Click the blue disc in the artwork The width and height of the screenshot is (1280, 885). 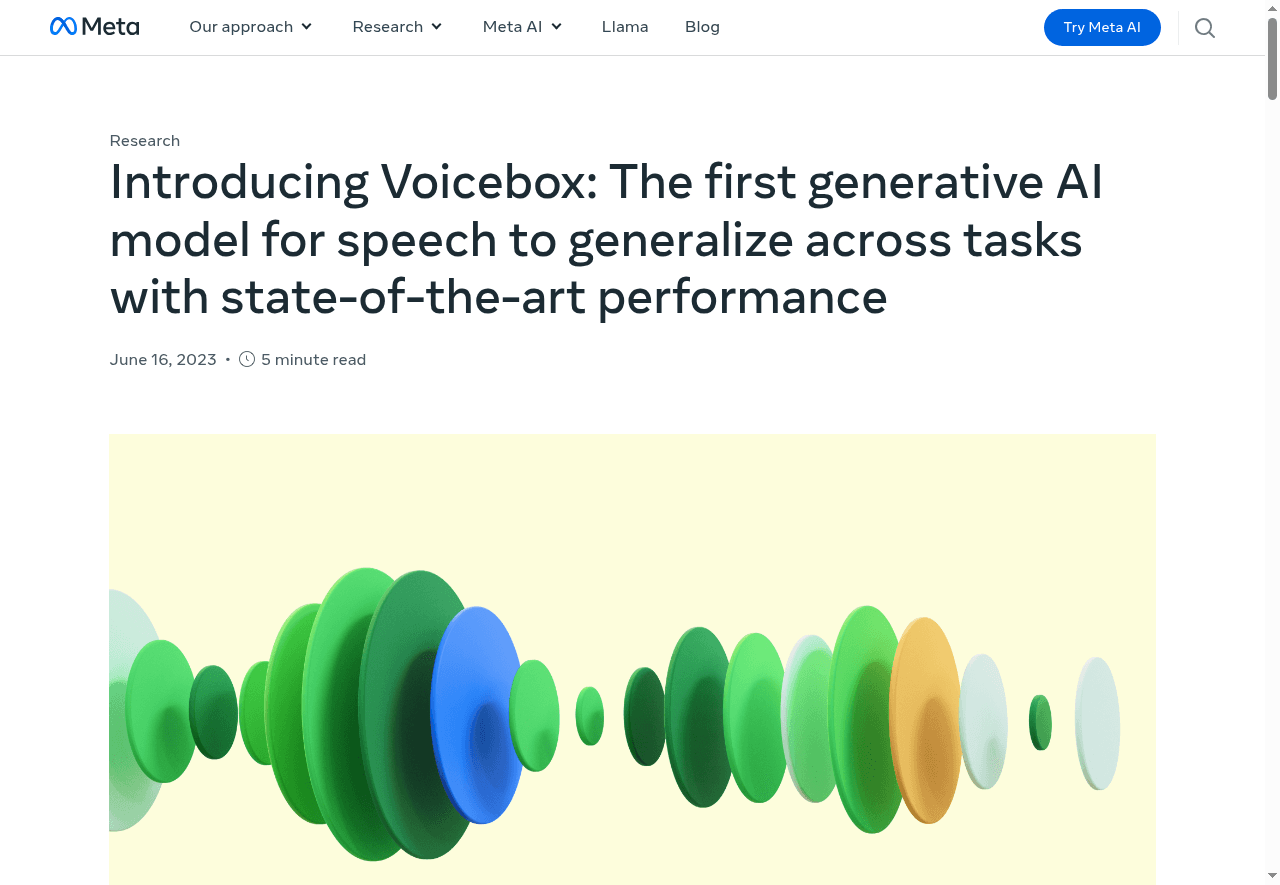[480, 715]
